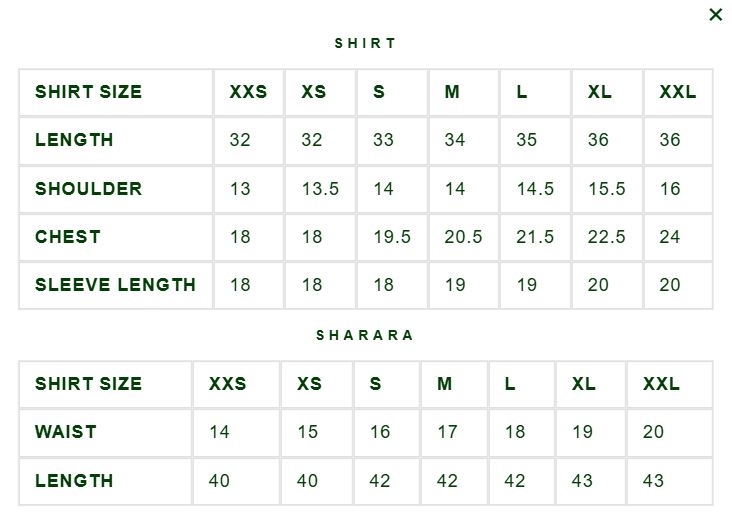732x524 pixels.
Task: Click the shirt length value 35 for L
Action: [x=526, y=140]
